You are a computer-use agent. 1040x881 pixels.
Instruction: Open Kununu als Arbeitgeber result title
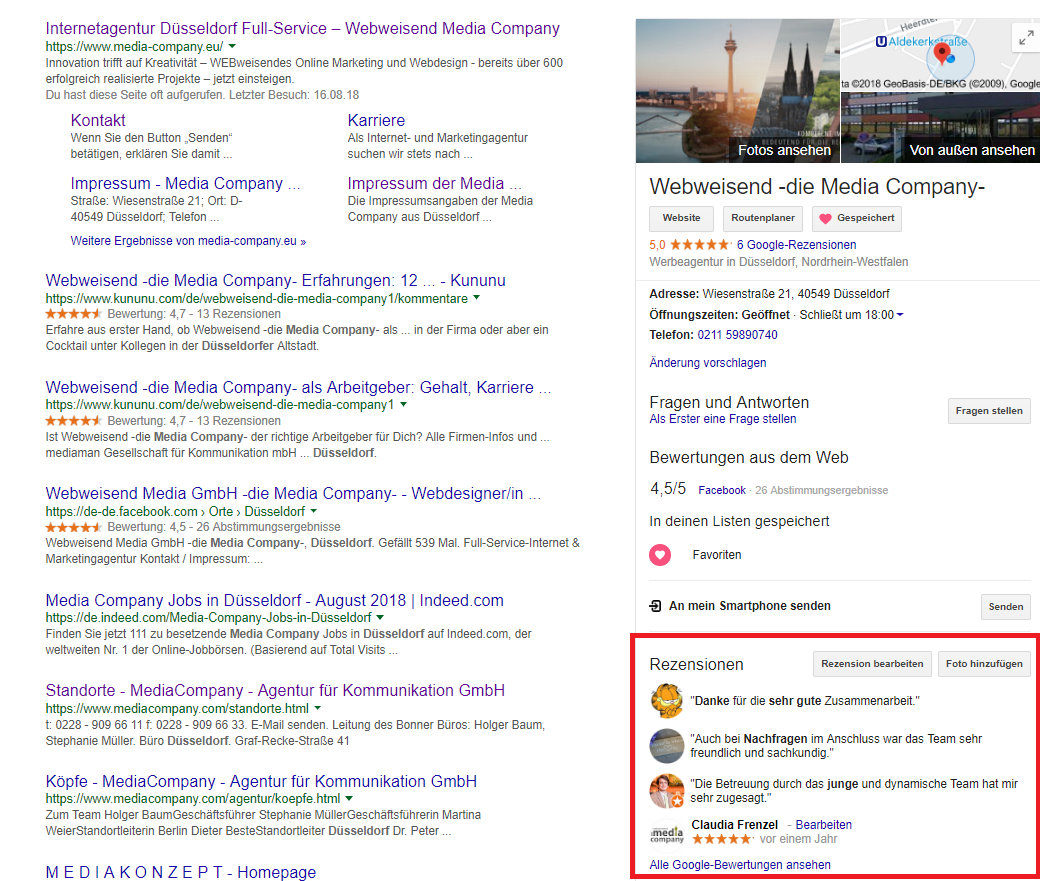(x=298, y=387)
